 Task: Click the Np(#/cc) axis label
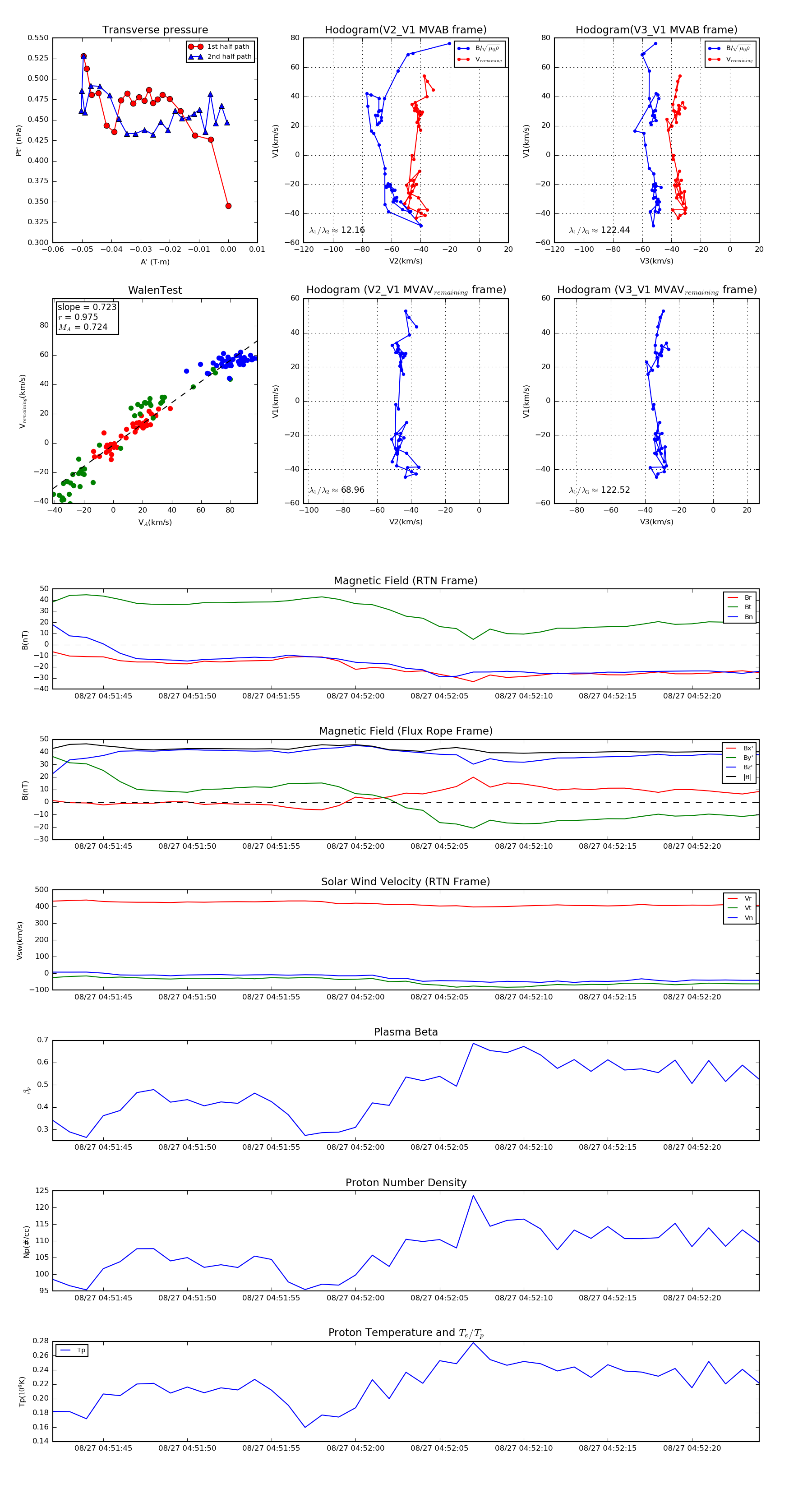(26, 1241)
